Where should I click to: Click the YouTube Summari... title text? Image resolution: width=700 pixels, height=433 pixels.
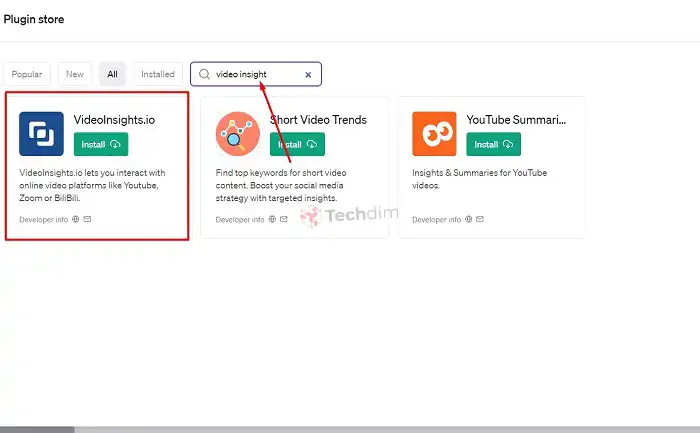click(516, 120)
